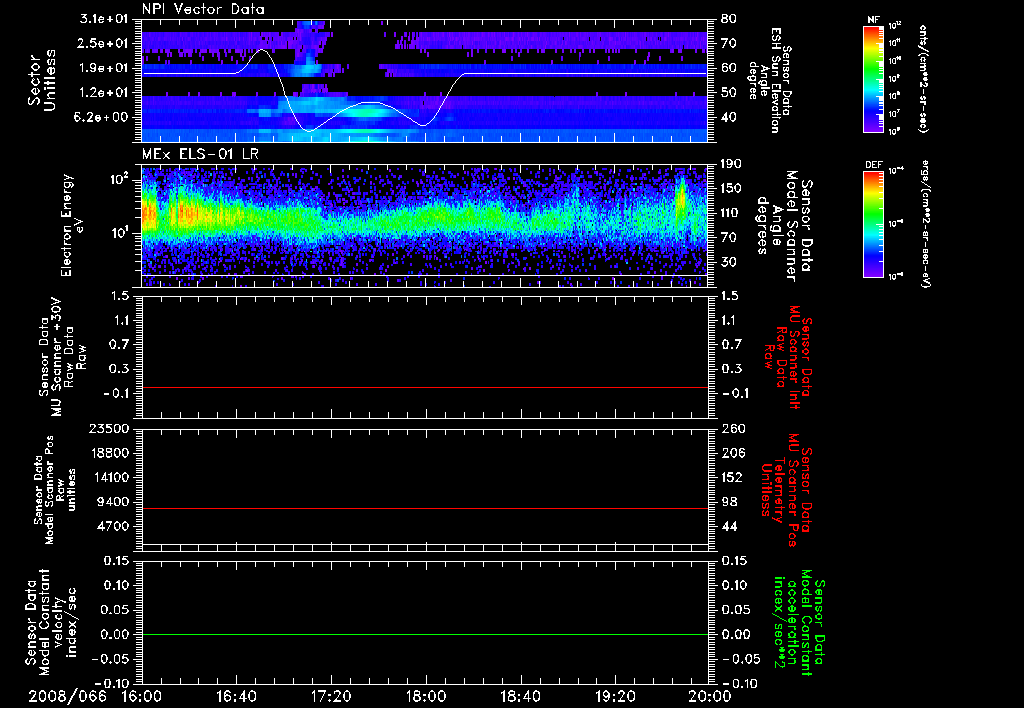Click the 'Electron Energy eV' axis title
The width and height of the screenshot is (1024, 708).
[x=73, y=225]
